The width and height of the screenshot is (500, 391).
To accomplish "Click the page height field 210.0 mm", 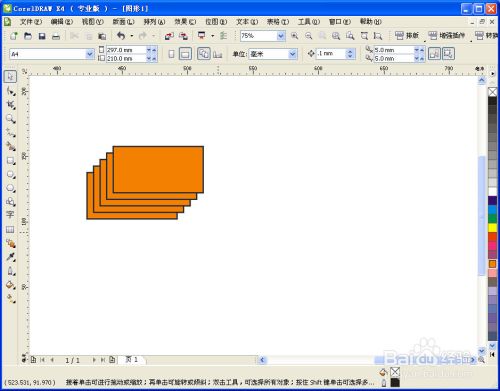I will tap(126, 58).
